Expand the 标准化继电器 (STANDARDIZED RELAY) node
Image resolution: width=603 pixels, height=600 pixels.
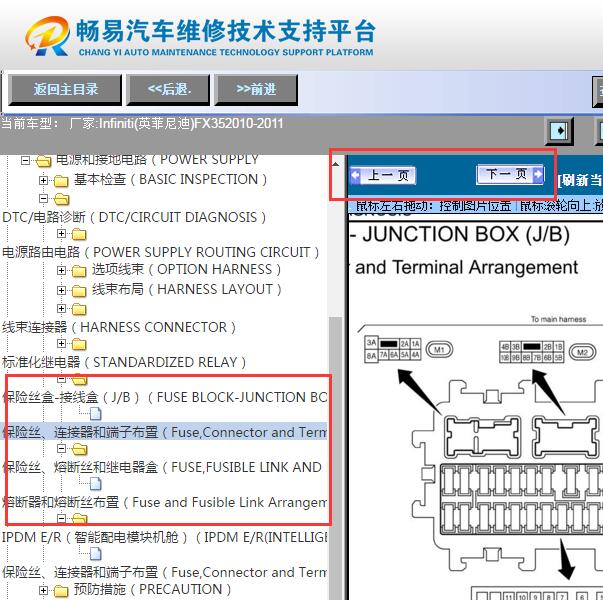(61, 343)
